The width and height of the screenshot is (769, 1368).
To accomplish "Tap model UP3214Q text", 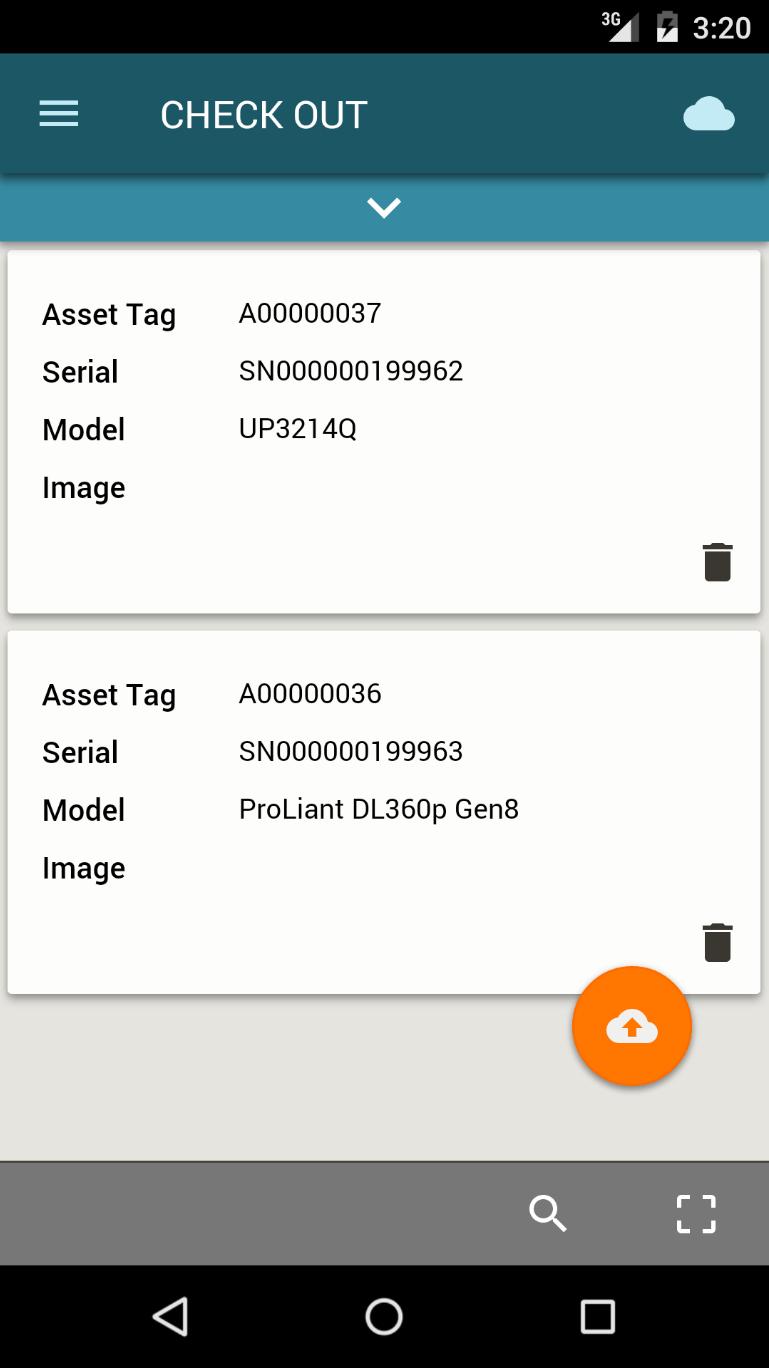I will coord(298,430).
